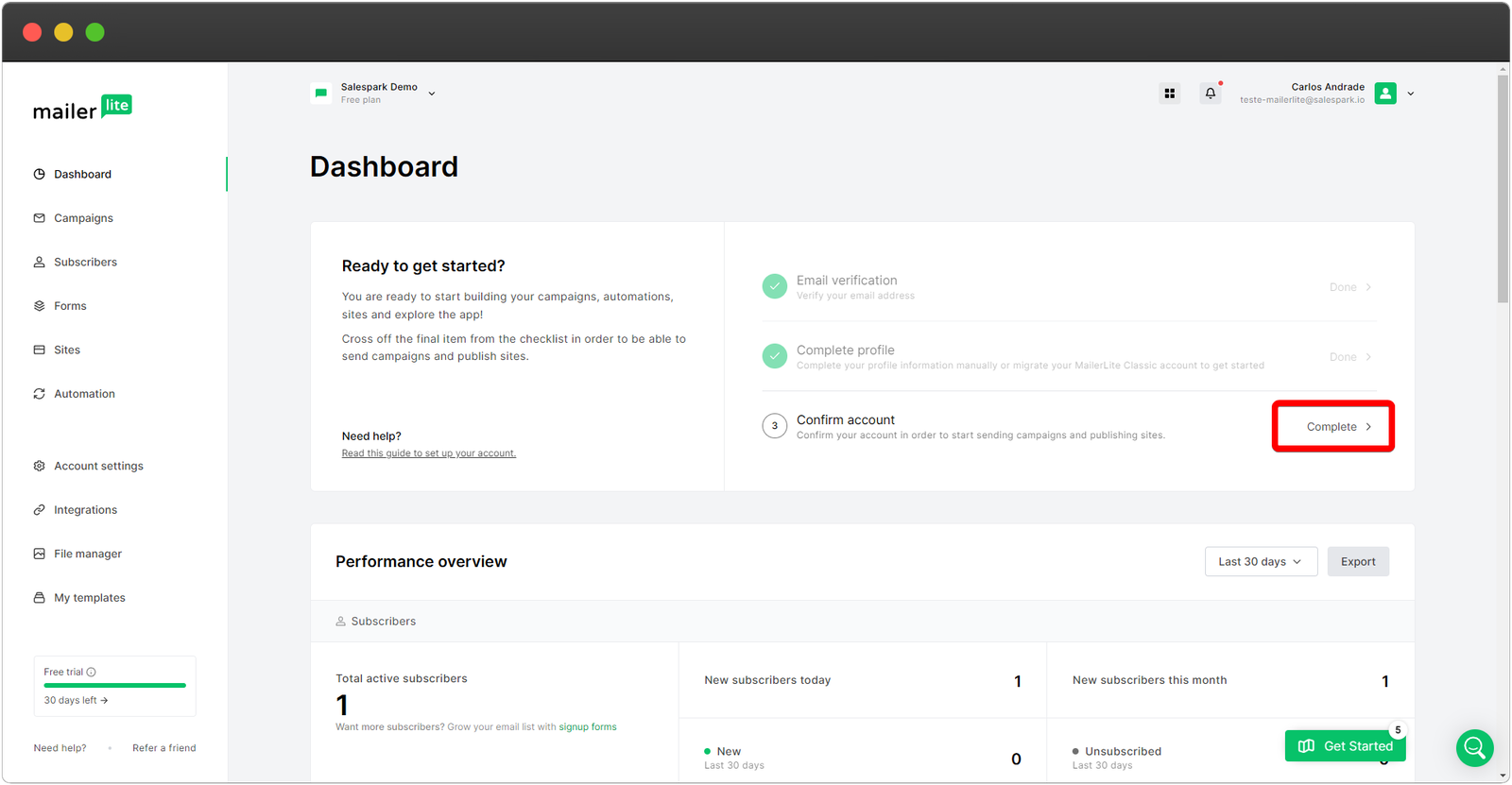
Task: Open the Last 30 days dropdown
Action: pos(1260,561)
